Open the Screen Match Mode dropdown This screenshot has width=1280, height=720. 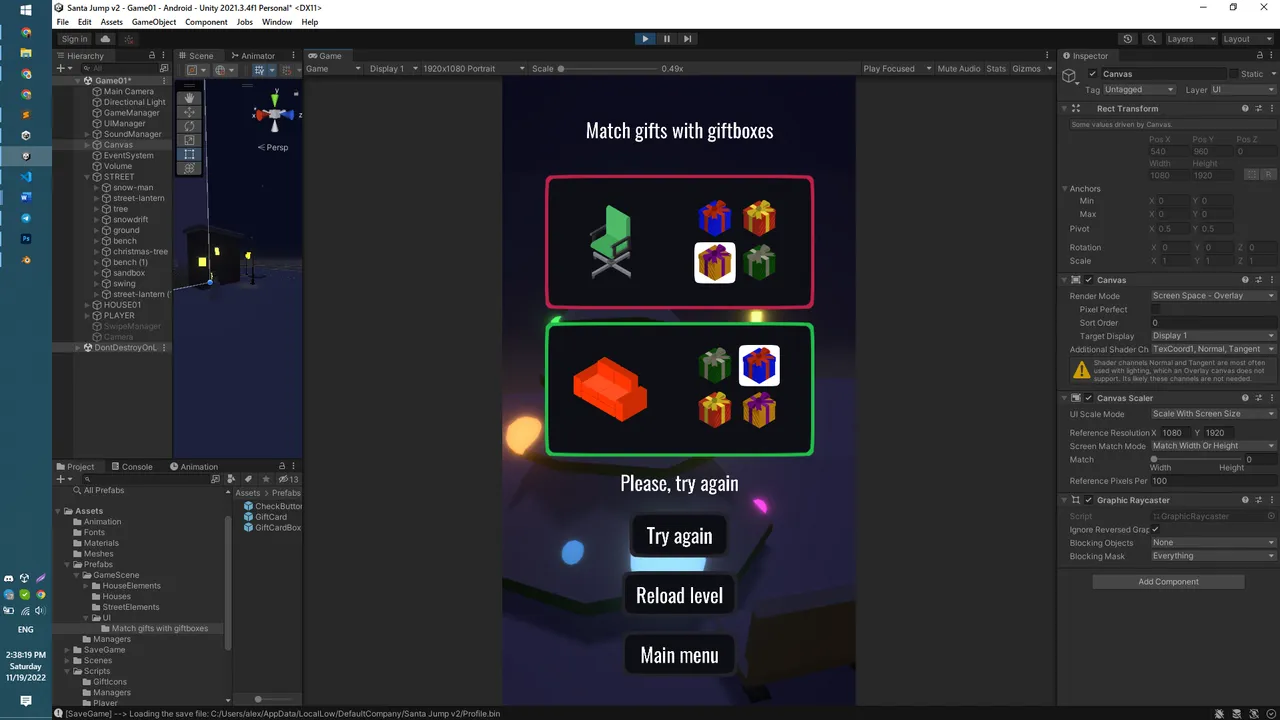click(x=1214, y=446)
